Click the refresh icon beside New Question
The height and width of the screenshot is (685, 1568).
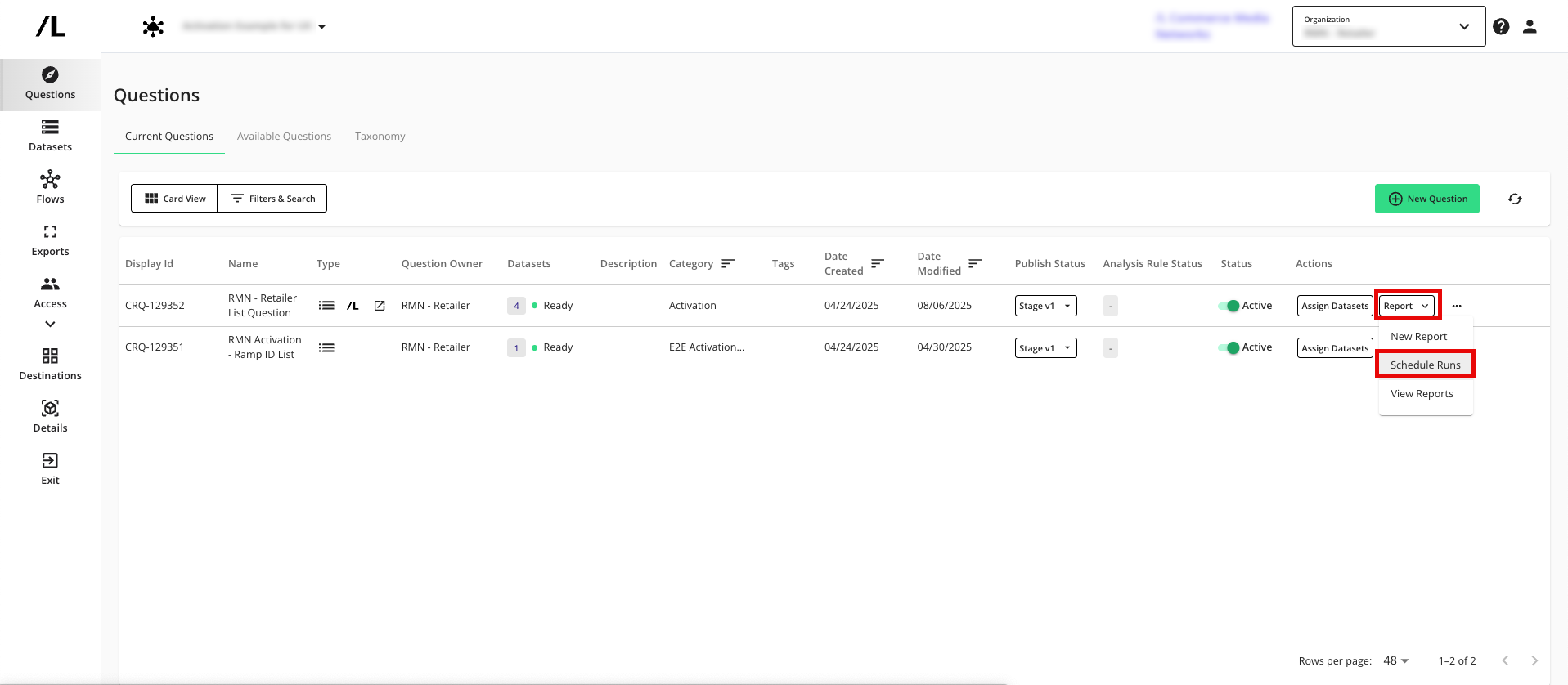[1514, 199]
